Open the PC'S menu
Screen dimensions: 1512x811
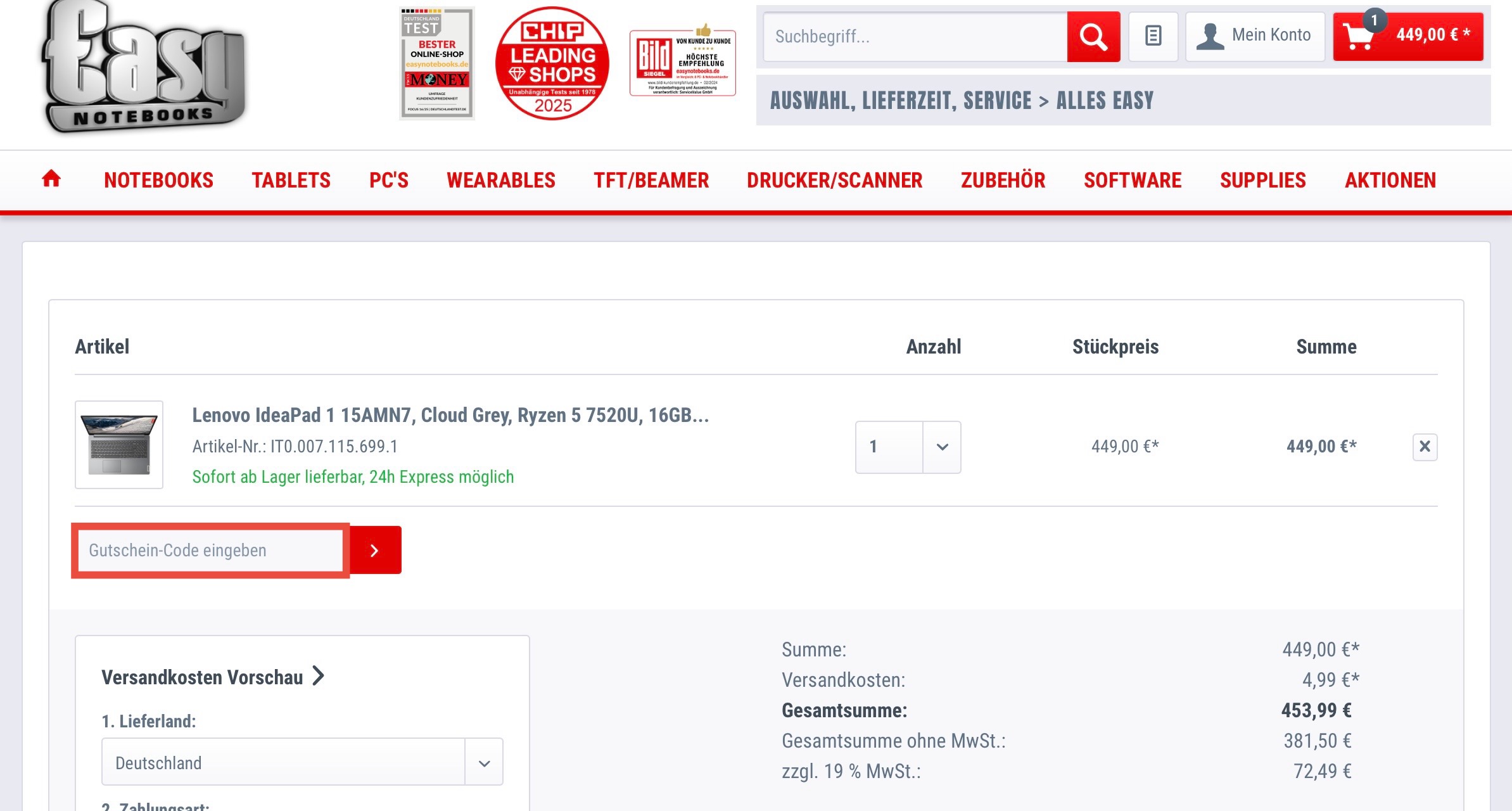(389, 180)
